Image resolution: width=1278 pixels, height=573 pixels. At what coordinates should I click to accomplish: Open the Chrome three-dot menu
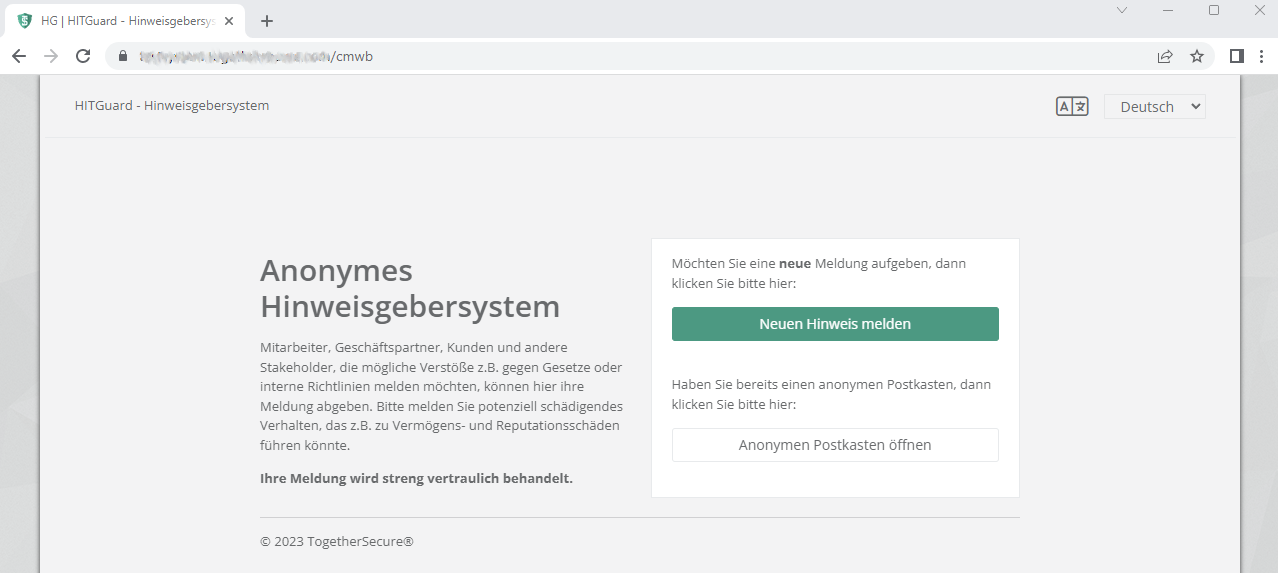click(1261, 57)
